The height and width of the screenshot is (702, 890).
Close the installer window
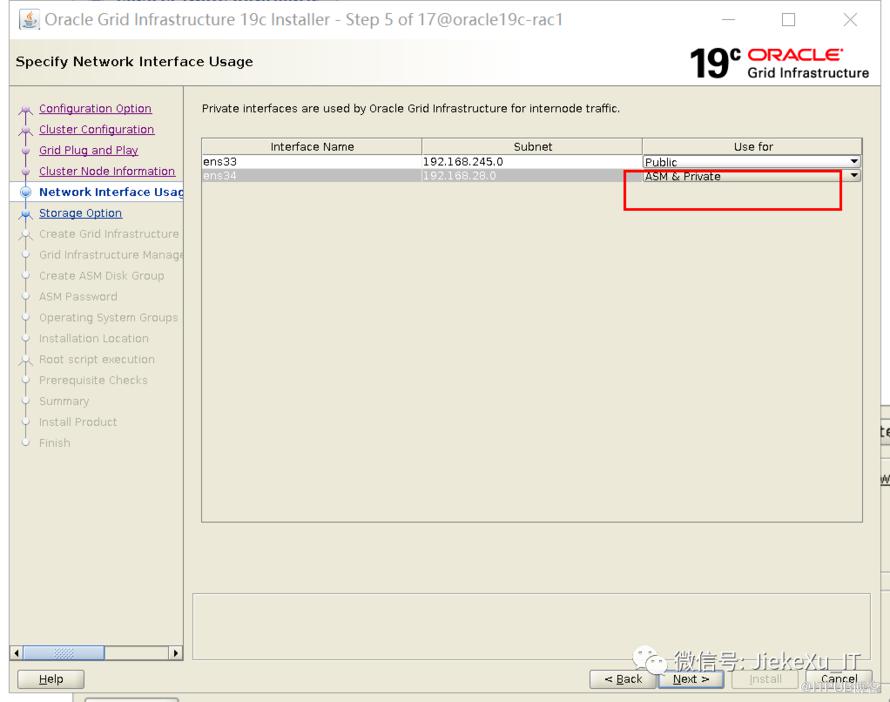[849, 20]
